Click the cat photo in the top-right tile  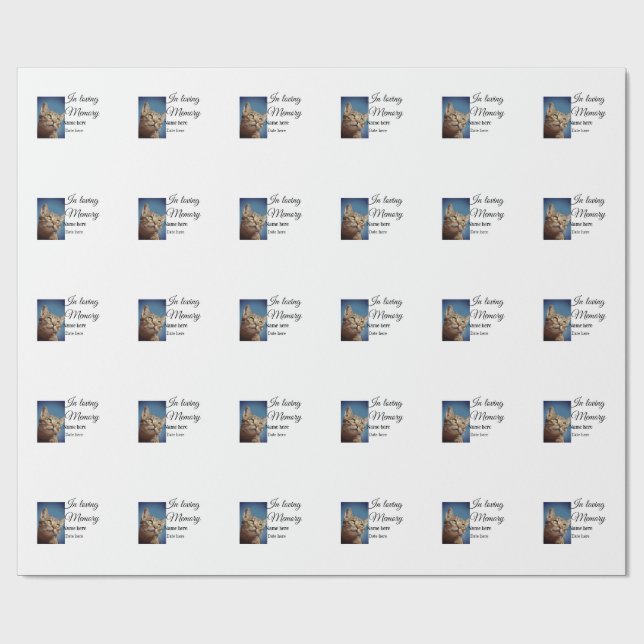tap(555, 118)
